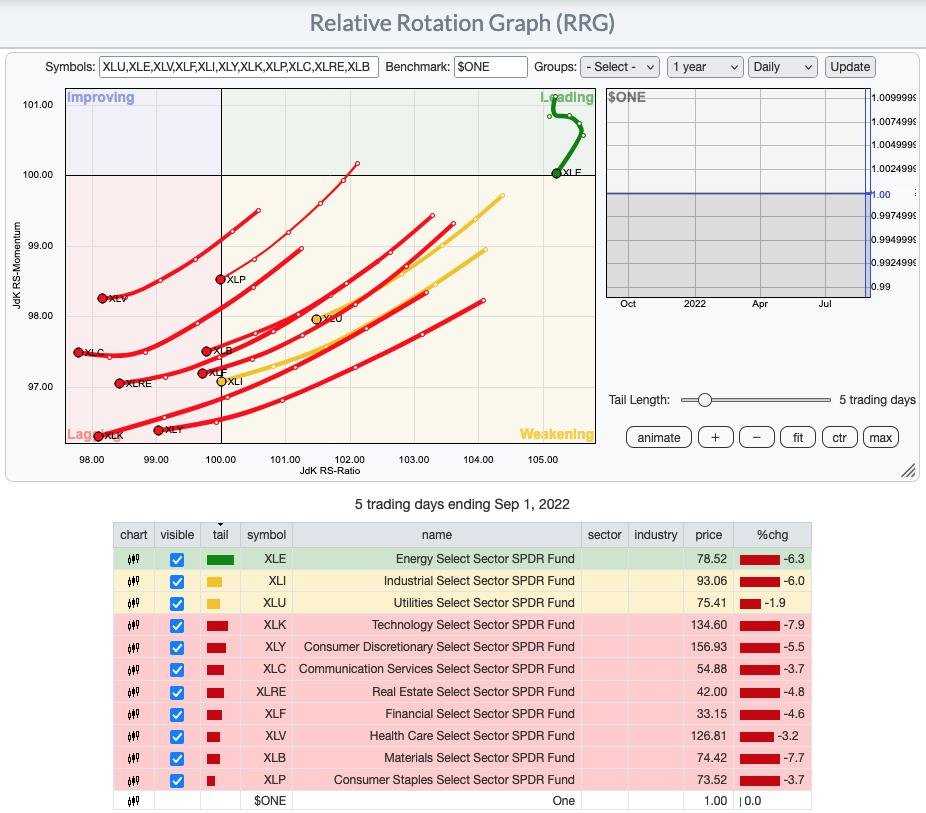This screenshot has width=926, height=813.
Task: Zoom in with the plus button
Action: point(715,437)
